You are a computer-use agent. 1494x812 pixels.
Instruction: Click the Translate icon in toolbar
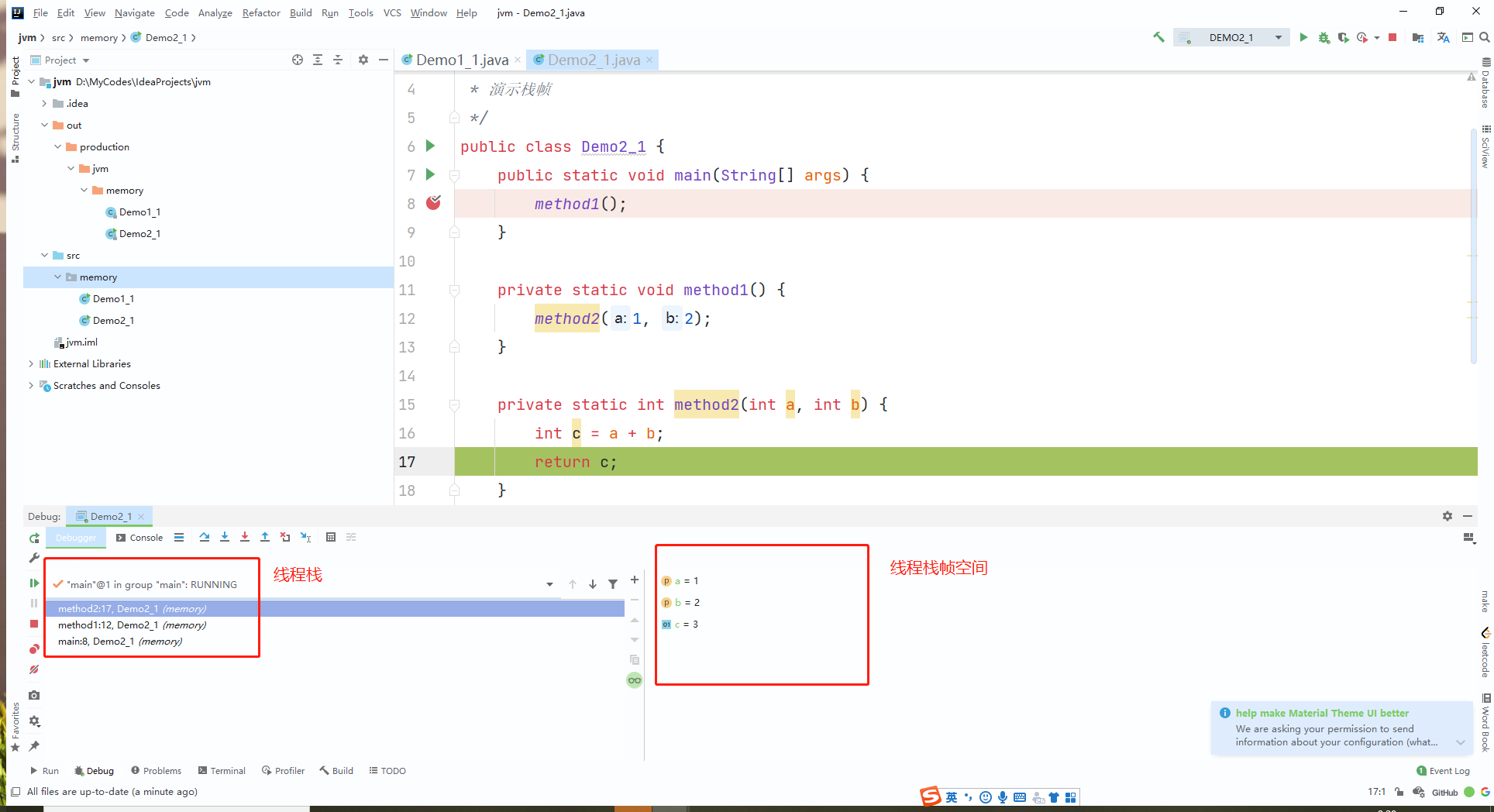click(x=1443, y=37)
